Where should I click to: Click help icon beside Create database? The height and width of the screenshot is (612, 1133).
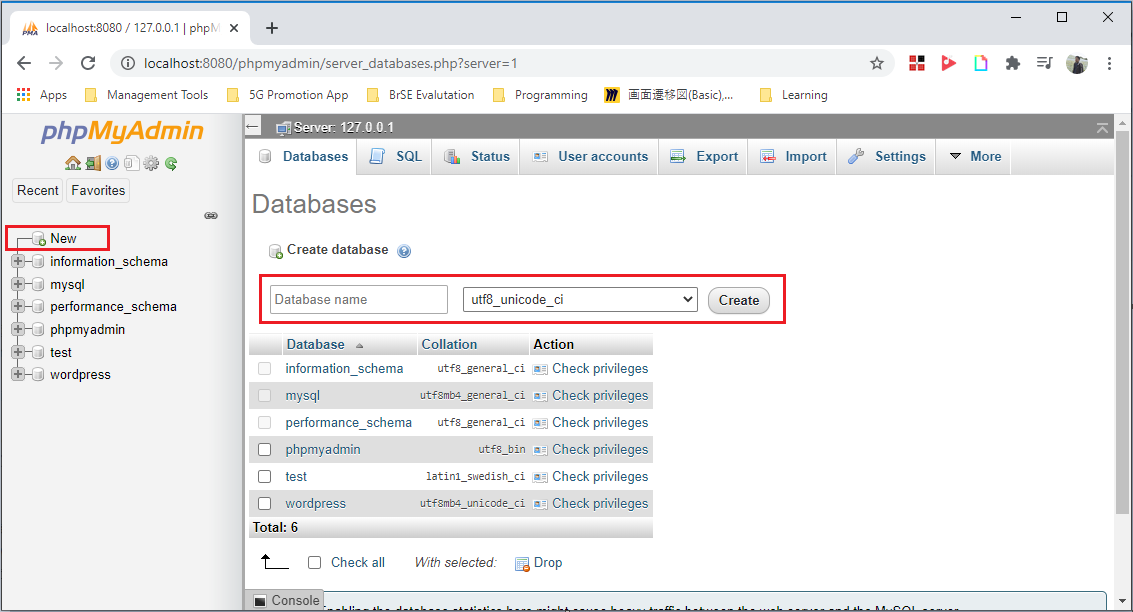pos(404,251)
